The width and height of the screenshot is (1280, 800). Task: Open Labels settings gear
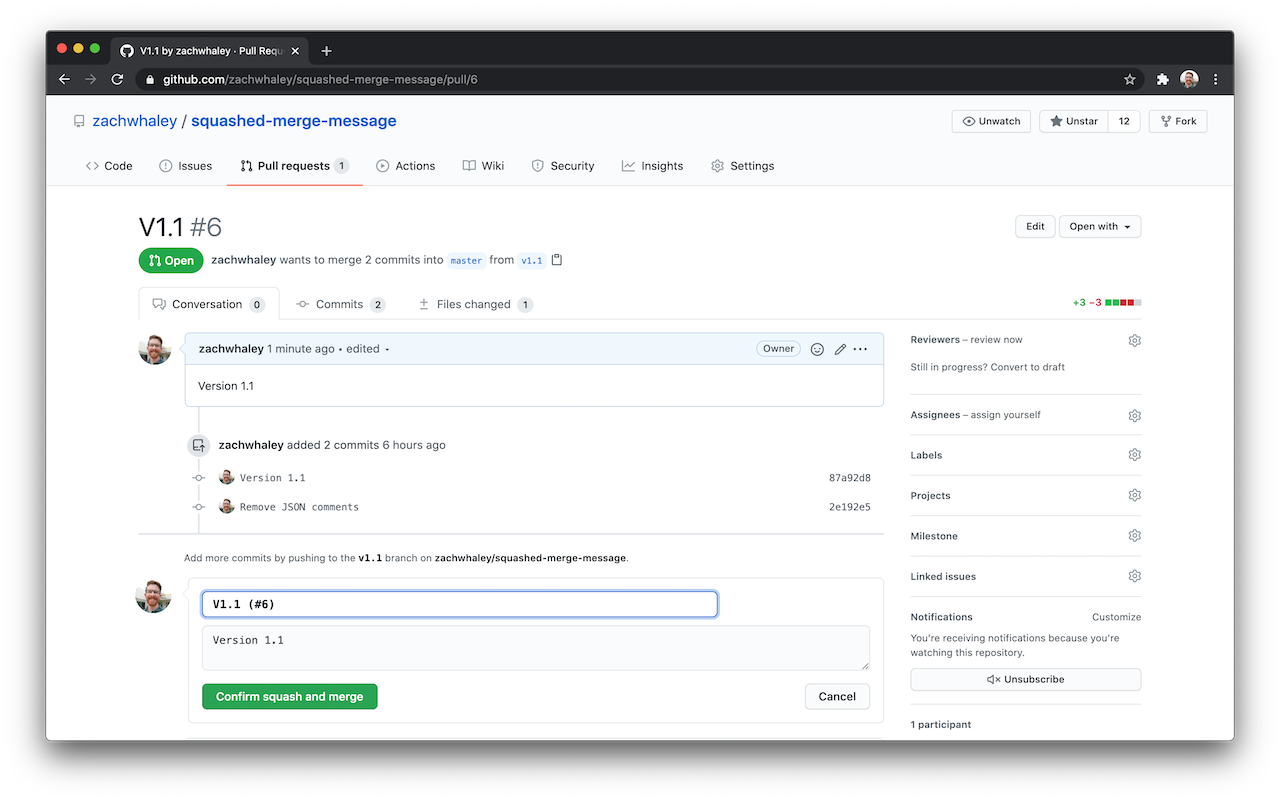pyautogui.click(x=1135, y=455)
